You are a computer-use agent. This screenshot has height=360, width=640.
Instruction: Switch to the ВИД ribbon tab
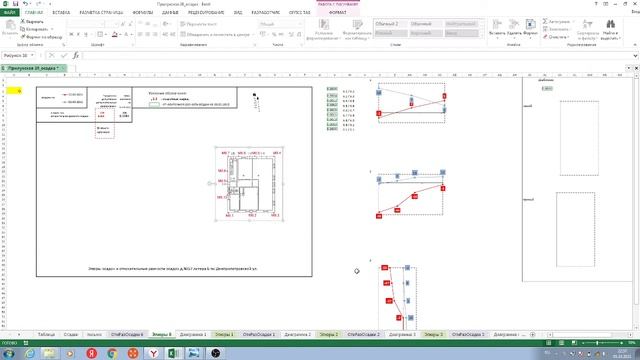point(238,13)
